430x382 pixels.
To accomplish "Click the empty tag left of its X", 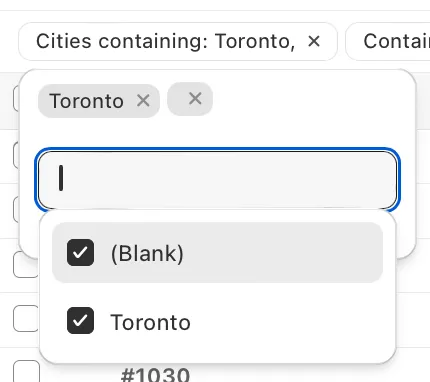I will click(x=178, y=99).
